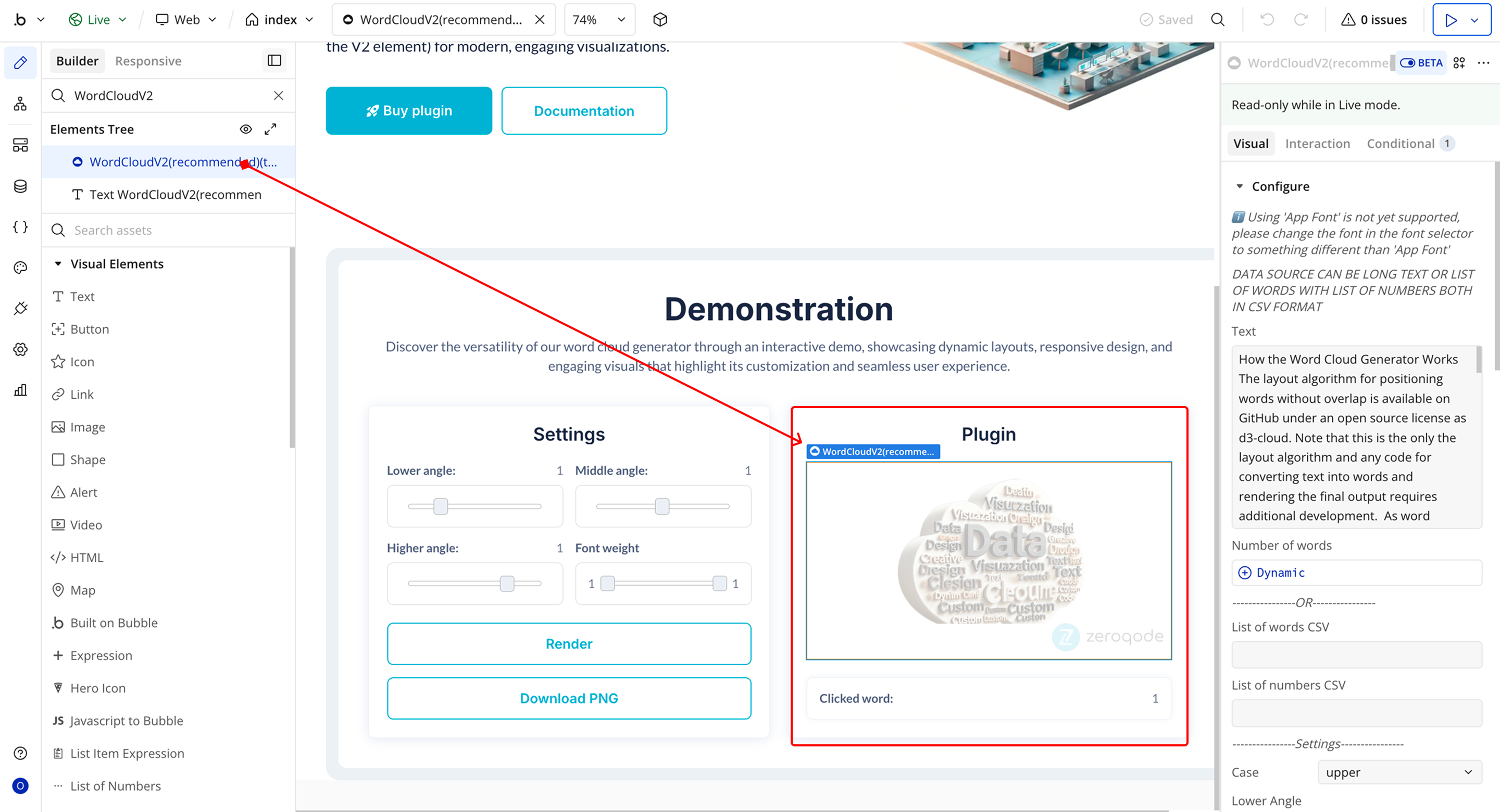This screenshot has width=1500, height=812.
Task: Click the List of words CSV field
Action: tap(1356, 655)
